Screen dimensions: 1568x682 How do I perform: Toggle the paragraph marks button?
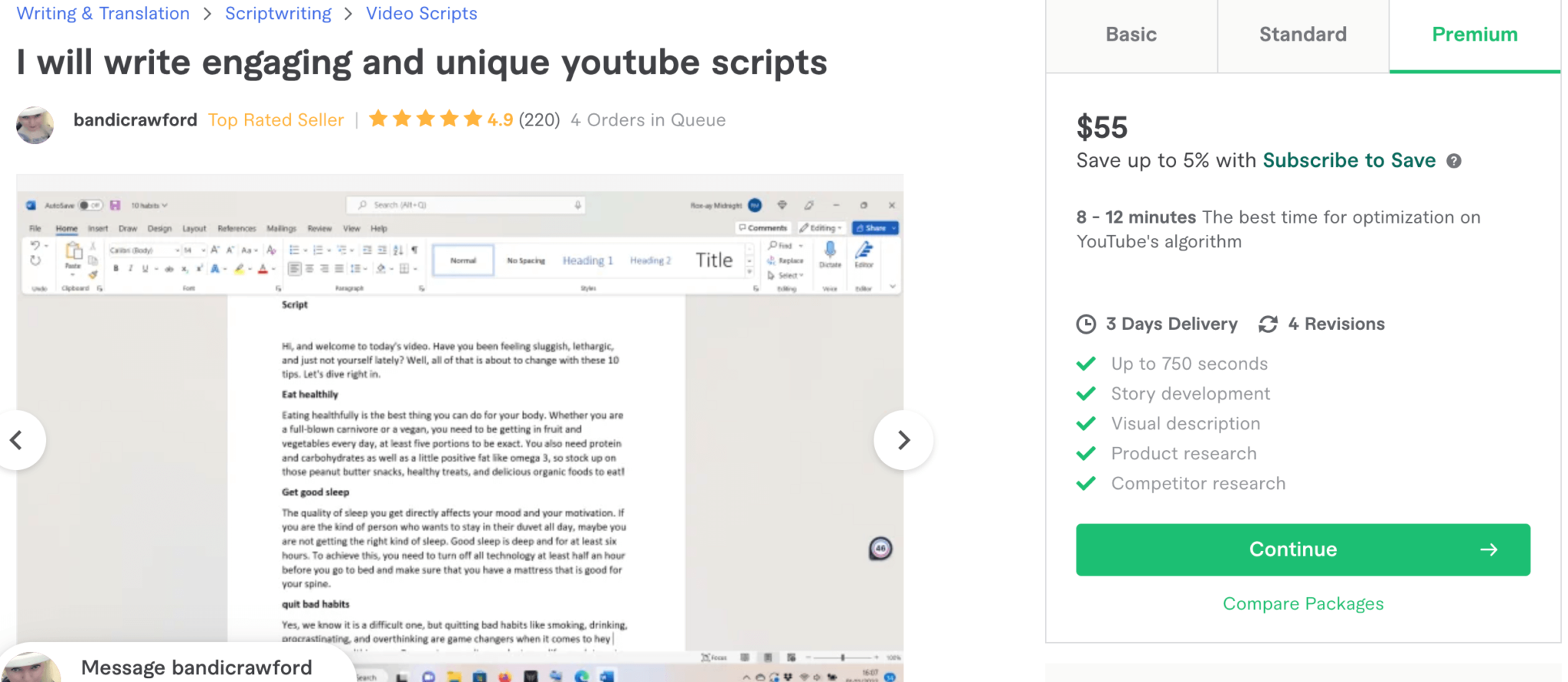pyautogui.click(x=415, y=250)
